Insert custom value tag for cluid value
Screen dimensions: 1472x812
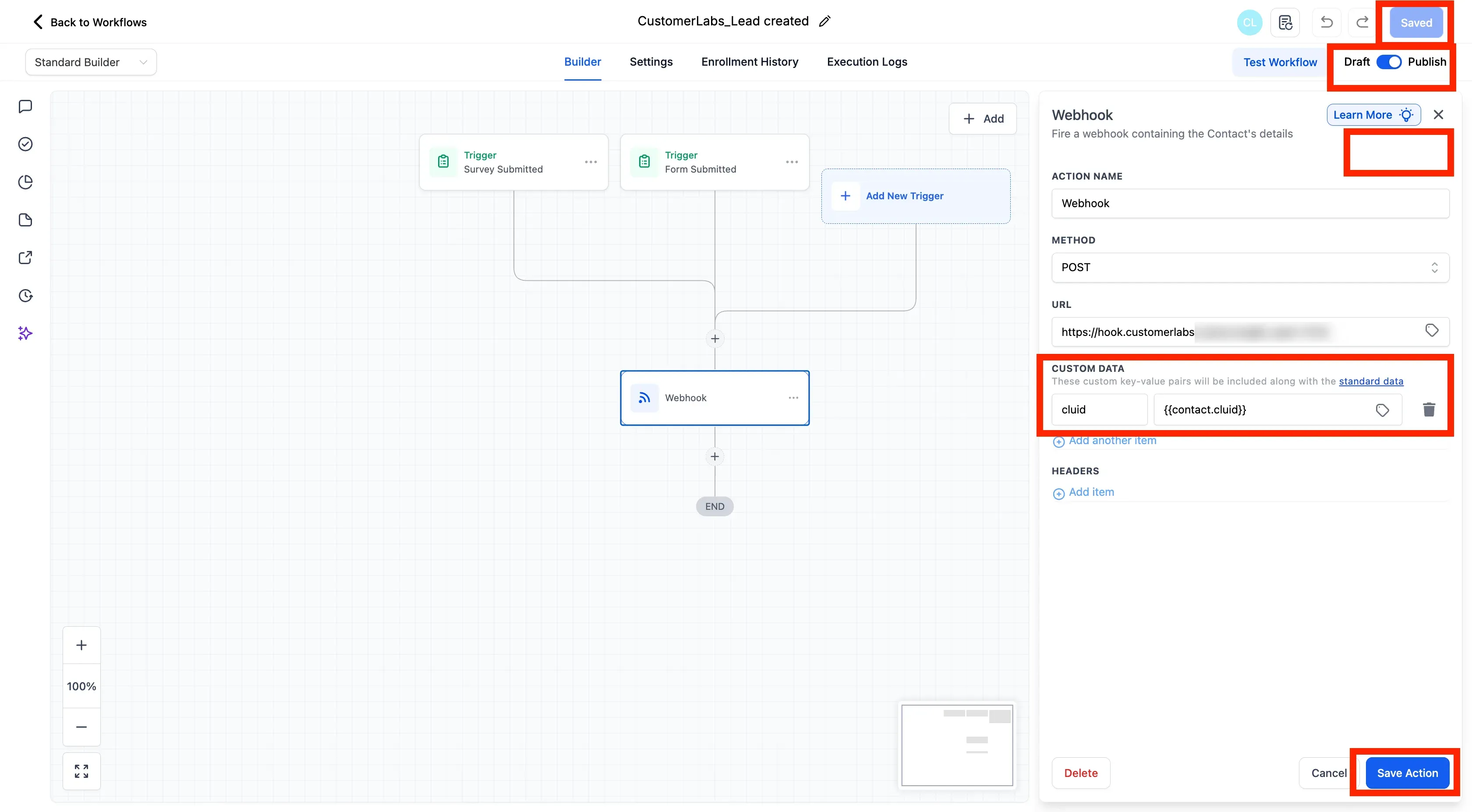click(1382, 410)
